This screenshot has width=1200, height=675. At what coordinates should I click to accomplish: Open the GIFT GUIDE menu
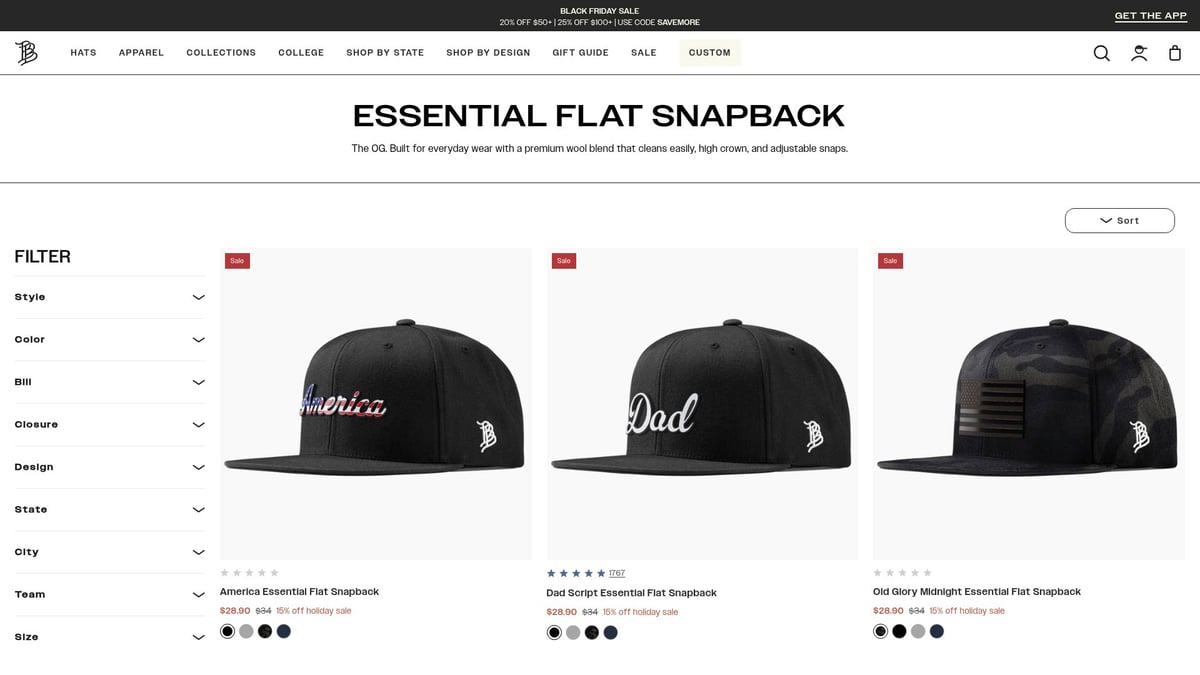pyautogui.click(x=580, y=53)
